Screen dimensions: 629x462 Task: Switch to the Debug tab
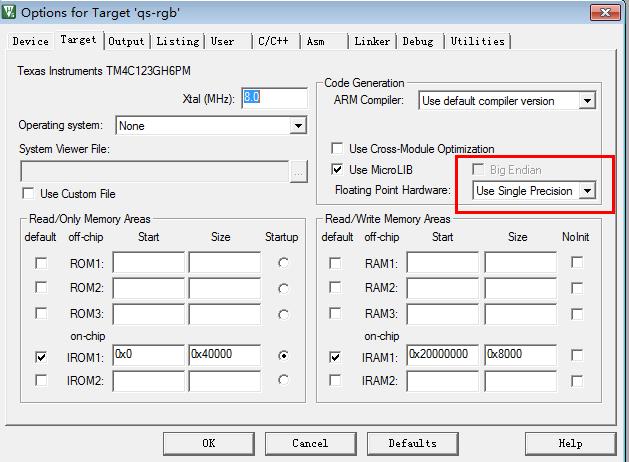point(418,41)
